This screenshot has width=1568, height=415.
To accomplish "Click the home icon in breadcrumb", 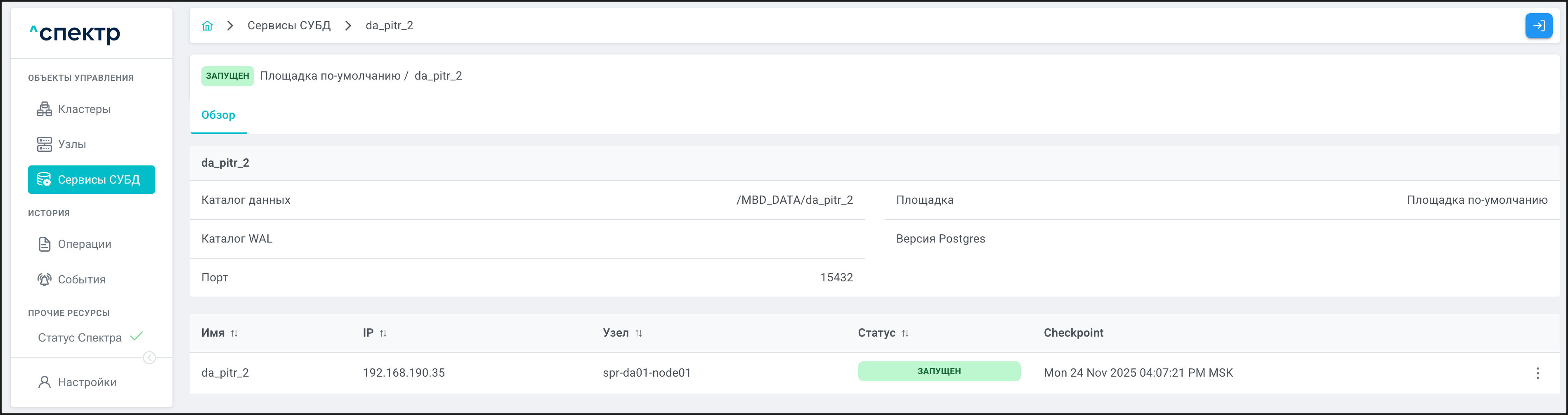I will point(207,26).
